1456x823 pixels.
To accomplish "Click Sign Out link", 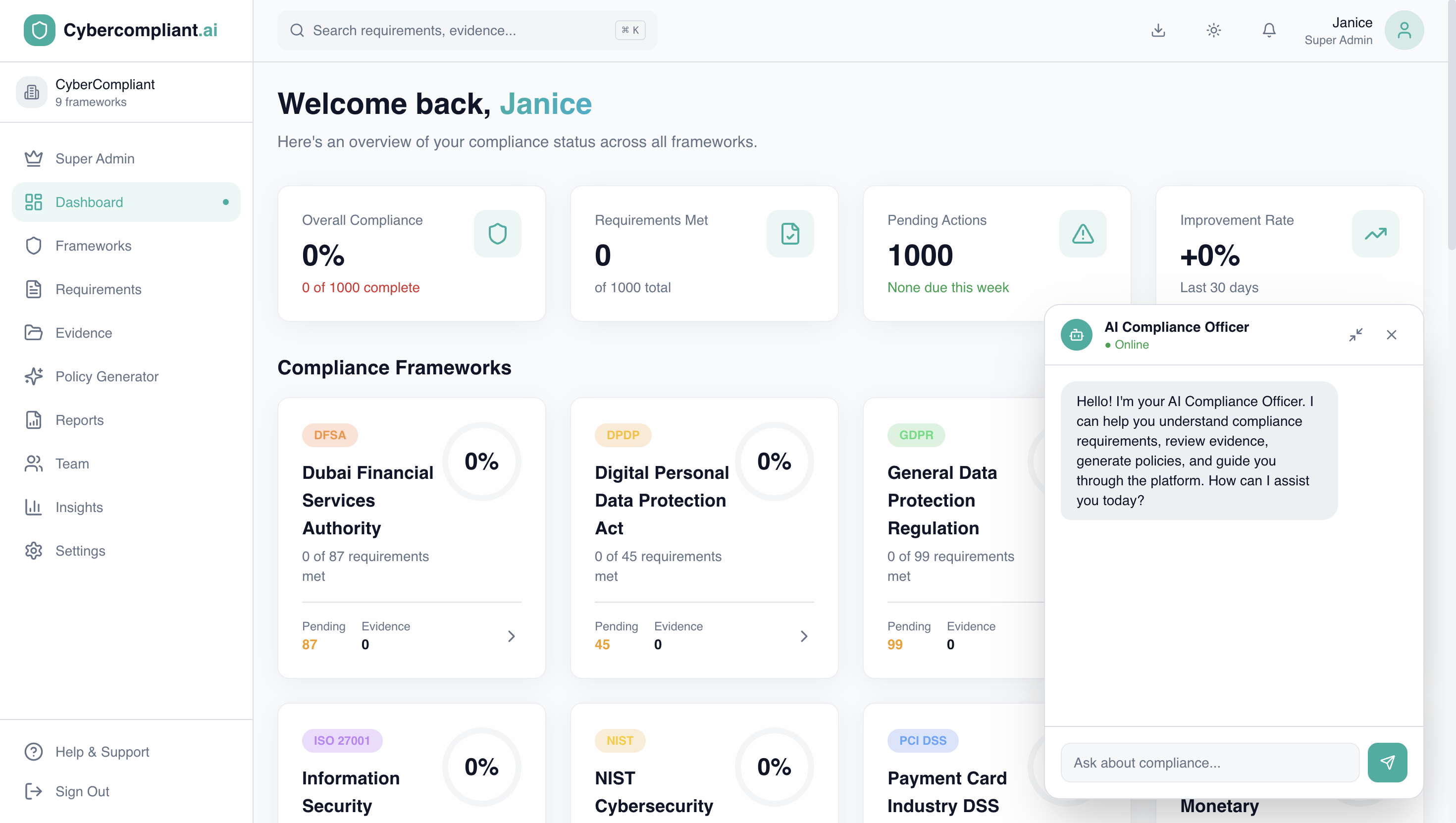I will pyautogui.click(x=82, y=791).
